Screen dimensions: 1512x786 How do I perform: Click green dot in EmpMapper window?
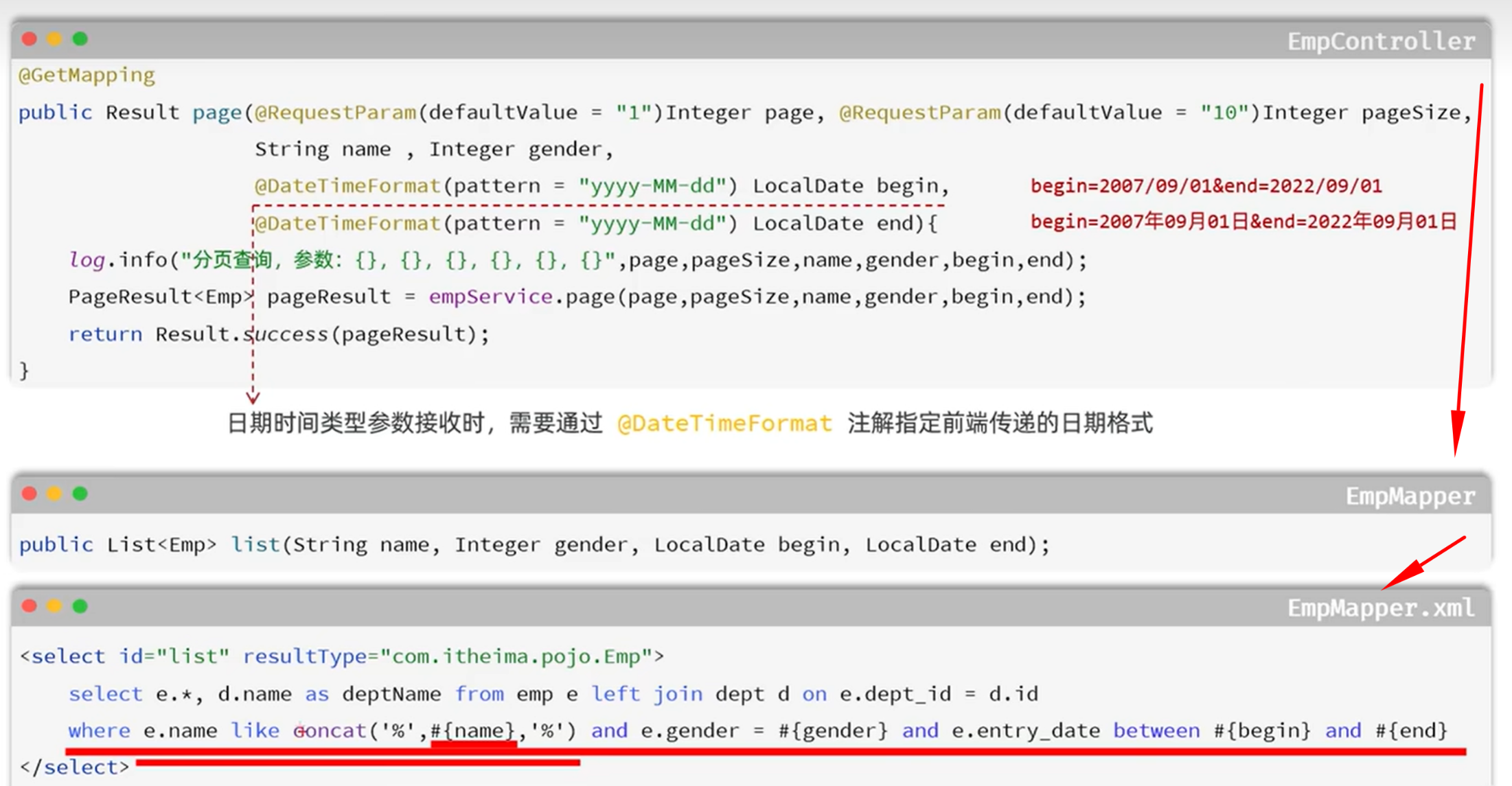80,494
